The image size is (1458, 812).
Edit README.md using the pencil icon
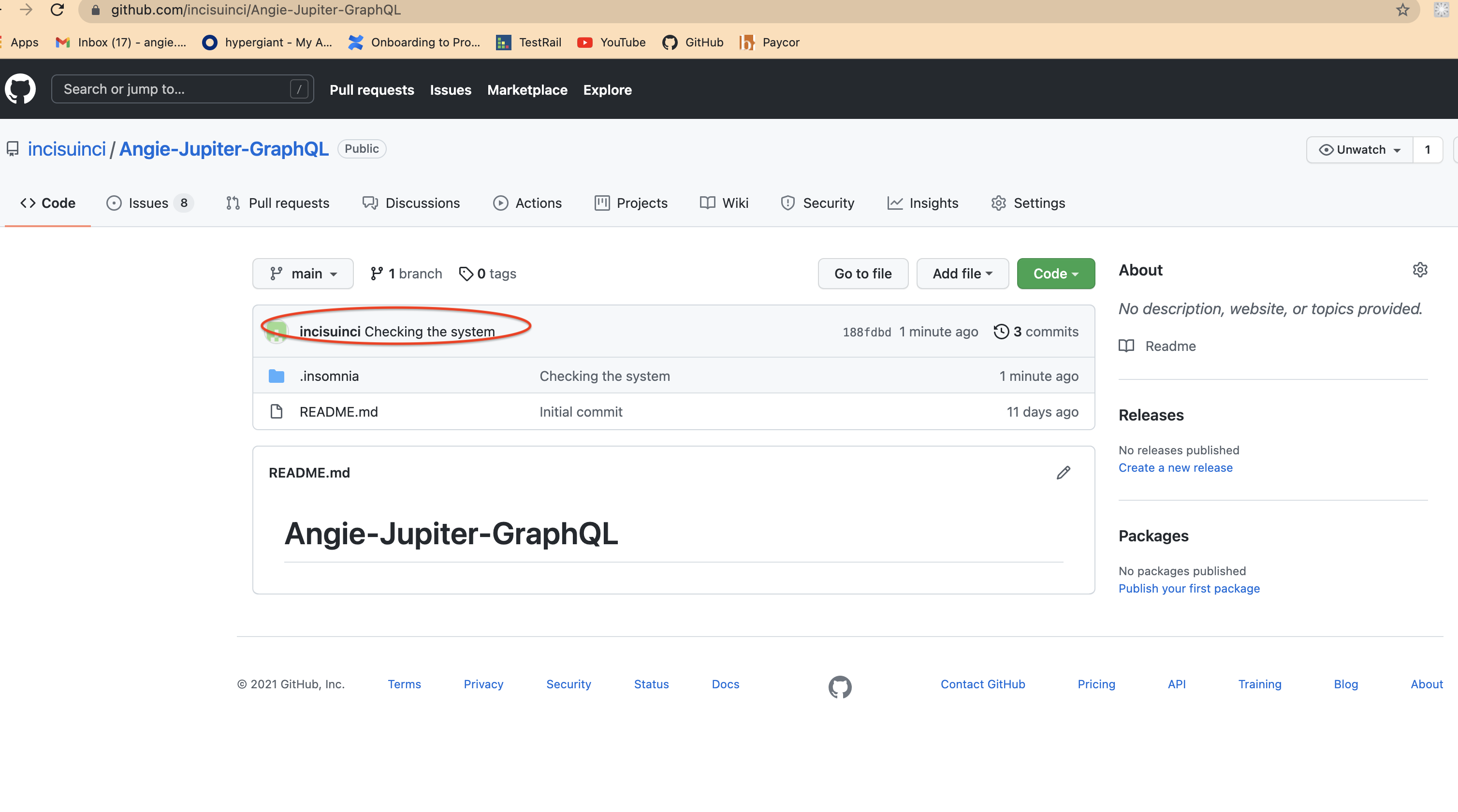click(x=1064, y=473)
